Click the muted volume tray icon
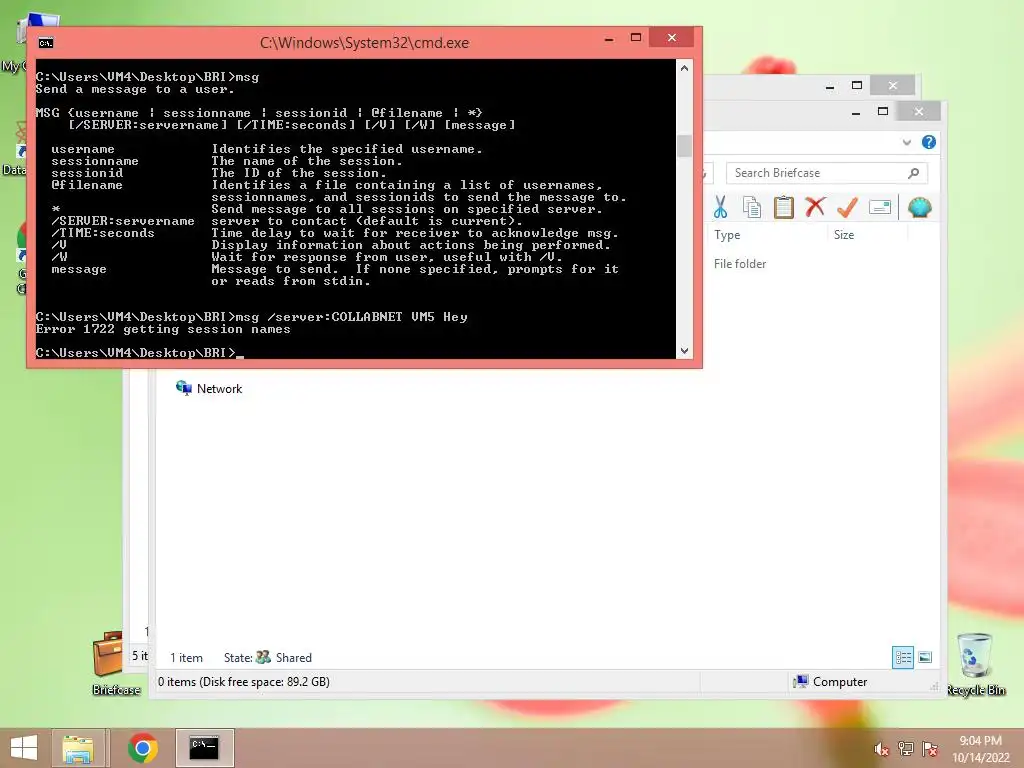The width and height of the screenshot is (1024, 768). [x=882, y=749]
